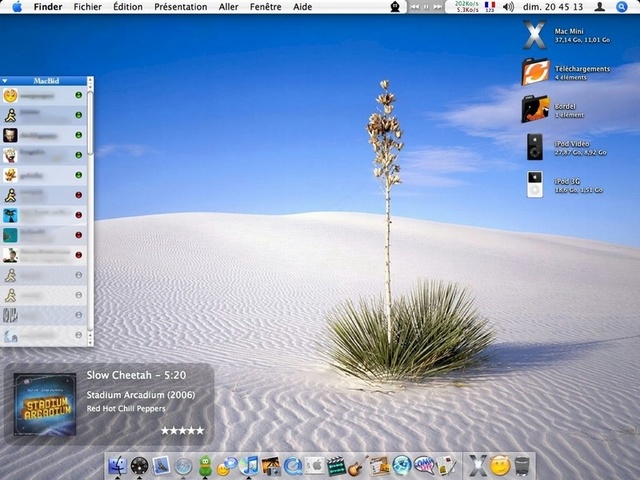This screenshot has height=480, width=640.
Task: Pause playback from menu bar control
Action: pyautogui.click(x=426, y=7)
